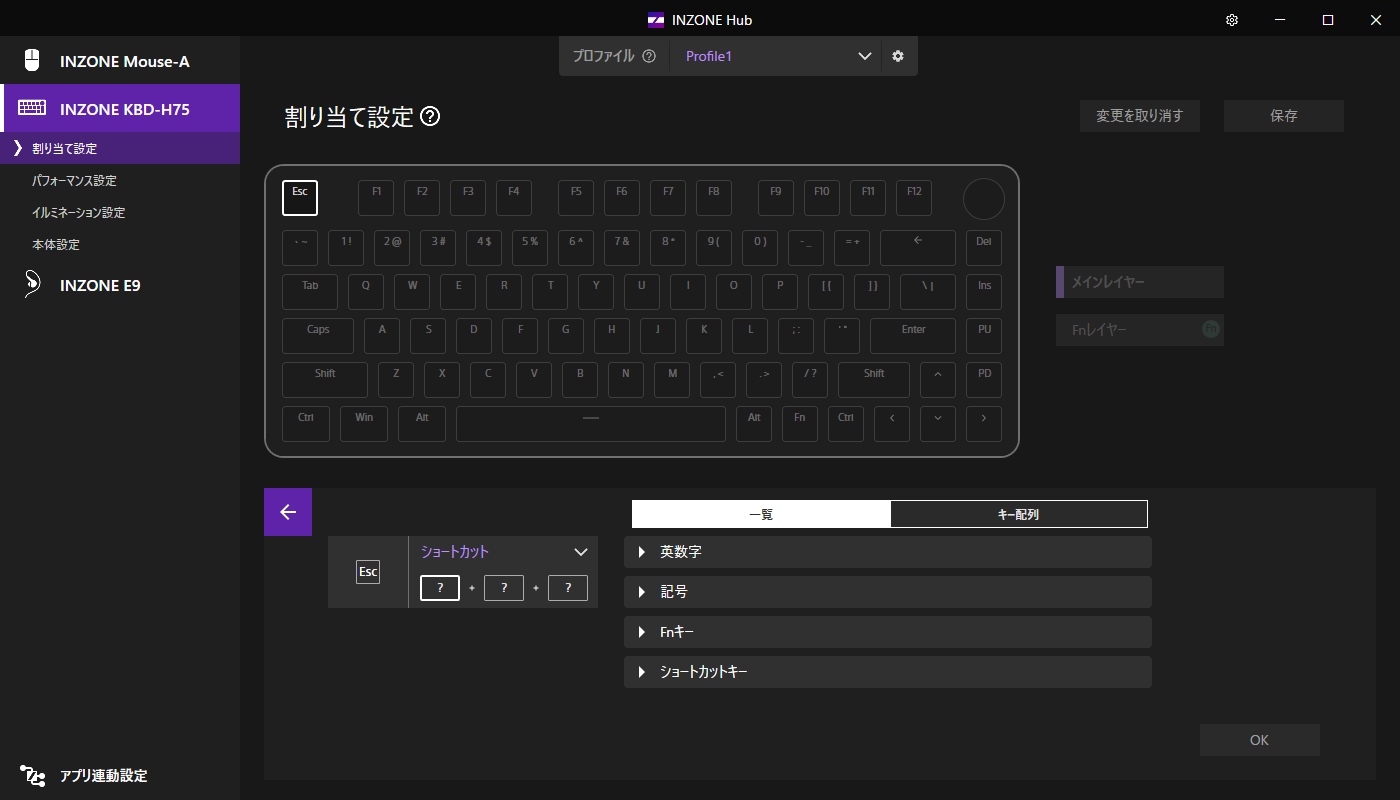The image size is (1400, 800).
Task: Select third shortcut key slot
Action: [x=568, y=588]
